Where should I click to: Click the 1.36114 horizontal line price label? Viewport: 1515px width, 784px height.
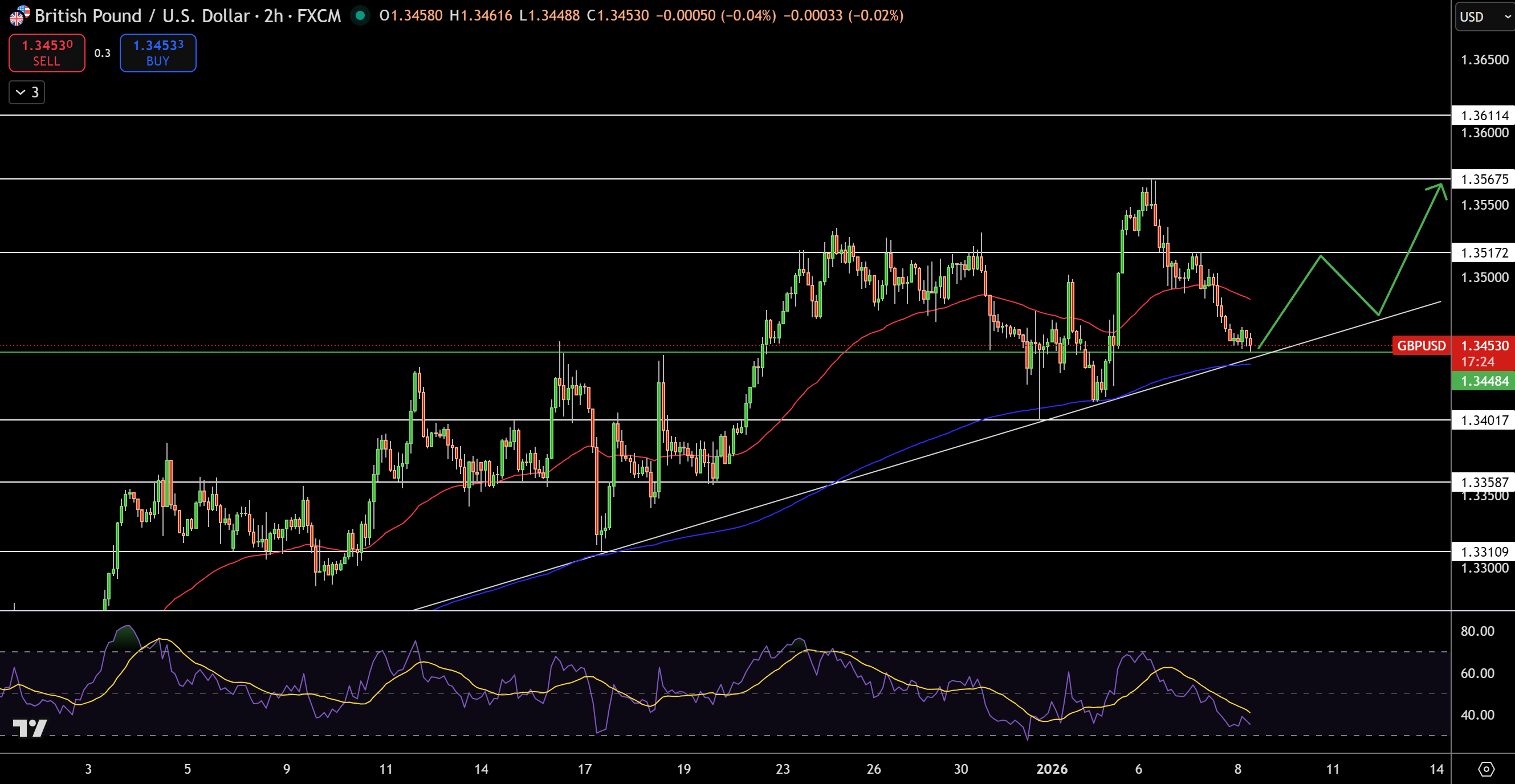(1483, 115)
